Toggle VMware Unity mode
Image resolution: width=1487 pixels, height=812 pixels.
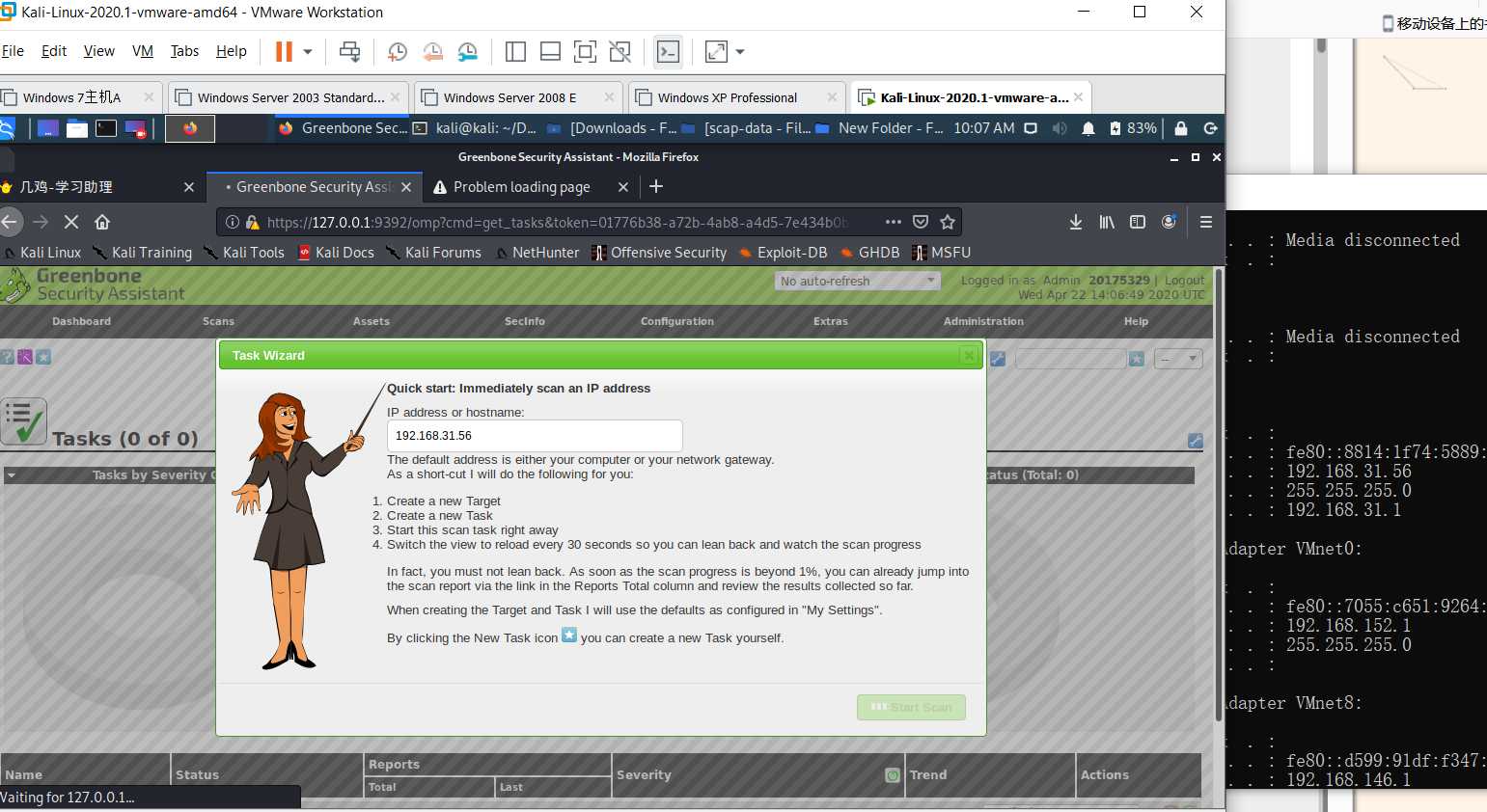pyautogui.click(x=620, y=52)
